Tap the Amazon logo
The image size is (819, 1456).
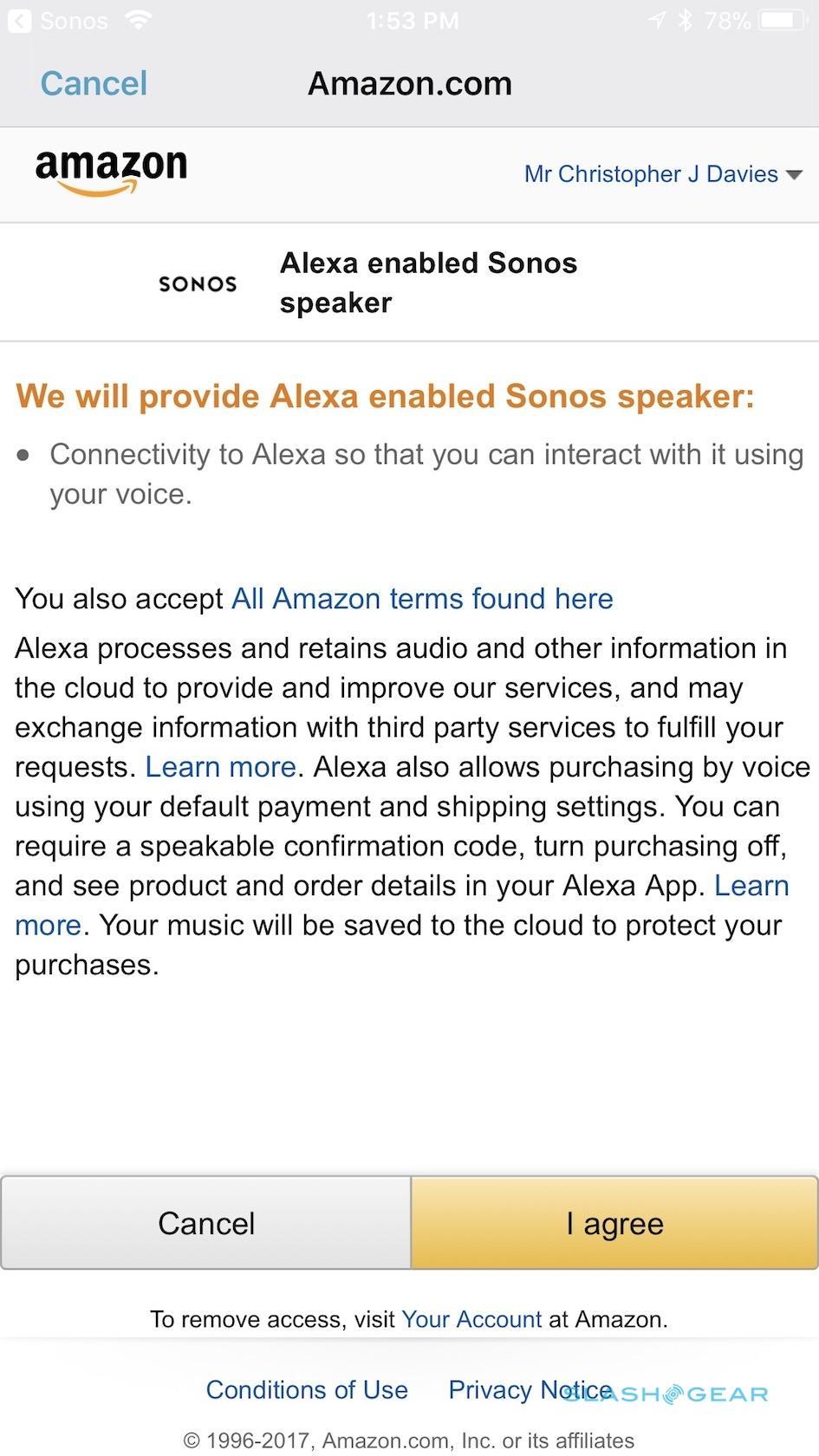[x=111, y=172]
